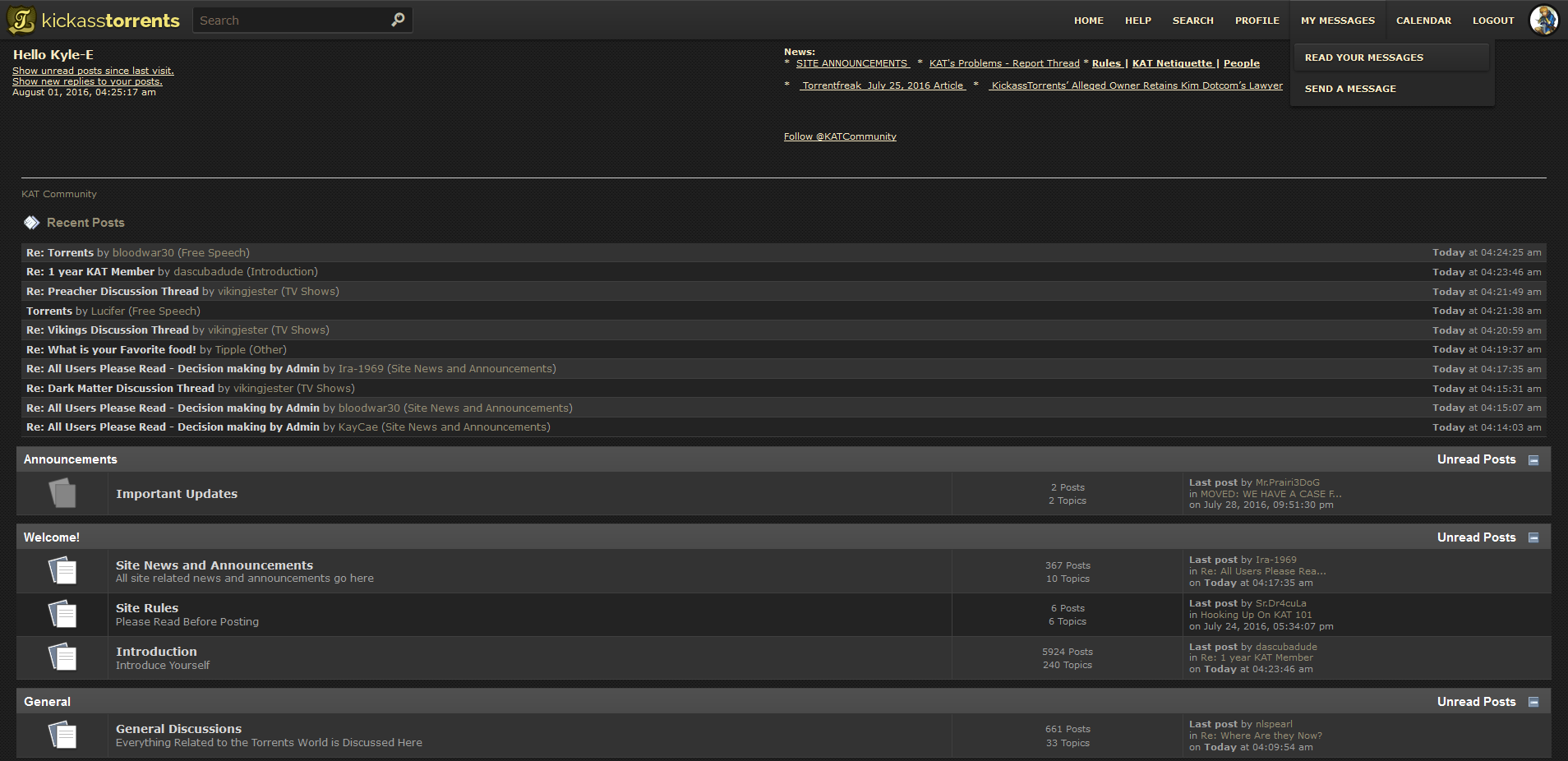Follow @KATCommunity link
This screenshot has width=1568, height=761.
tap(840, 136)
